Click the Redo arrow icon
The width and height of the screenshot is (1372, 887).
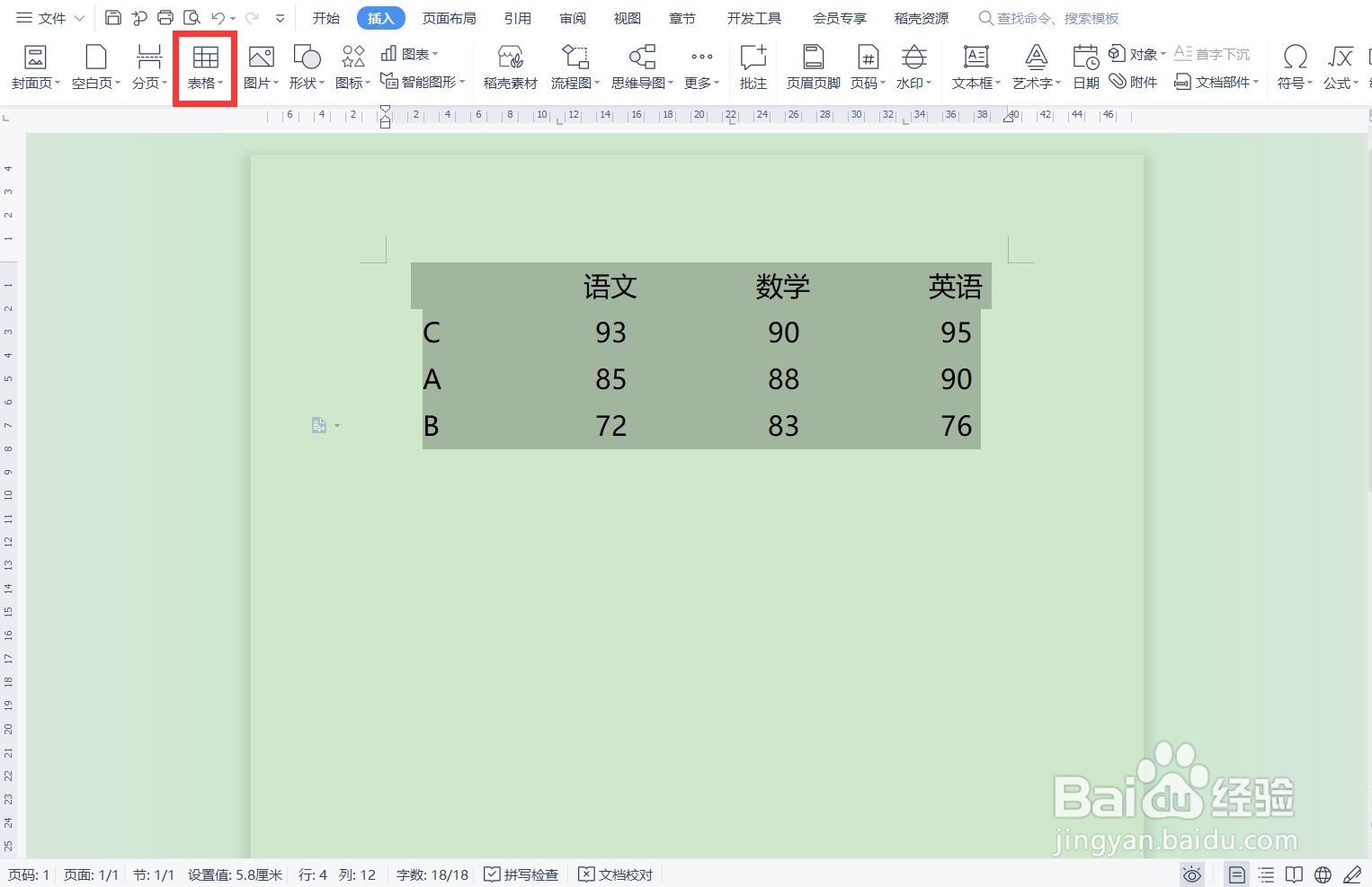(252, 18)
